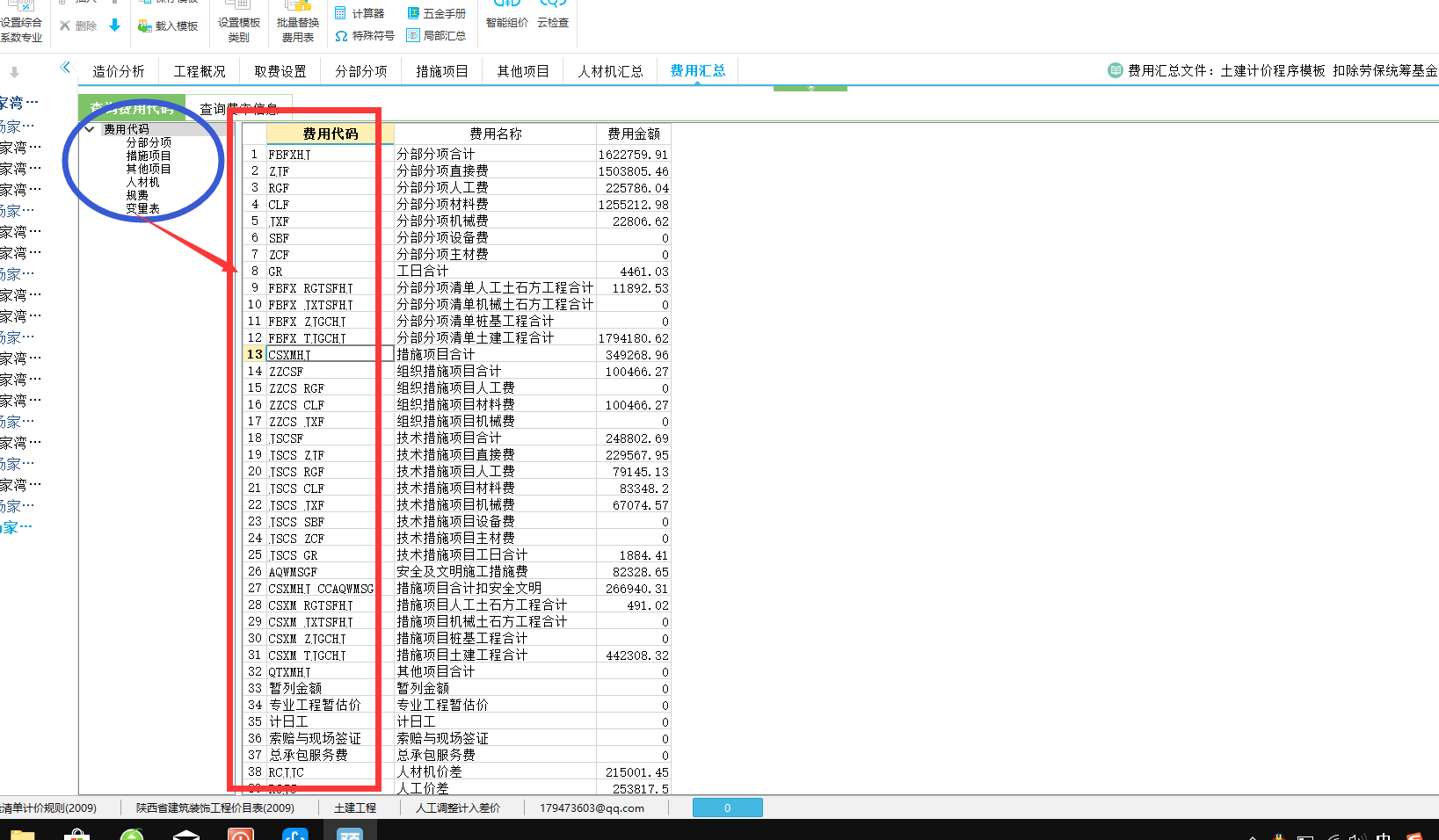This screenshot has width=1439, height=840.
Task: Click the 349268.96 amount cell
Action: 634,354
